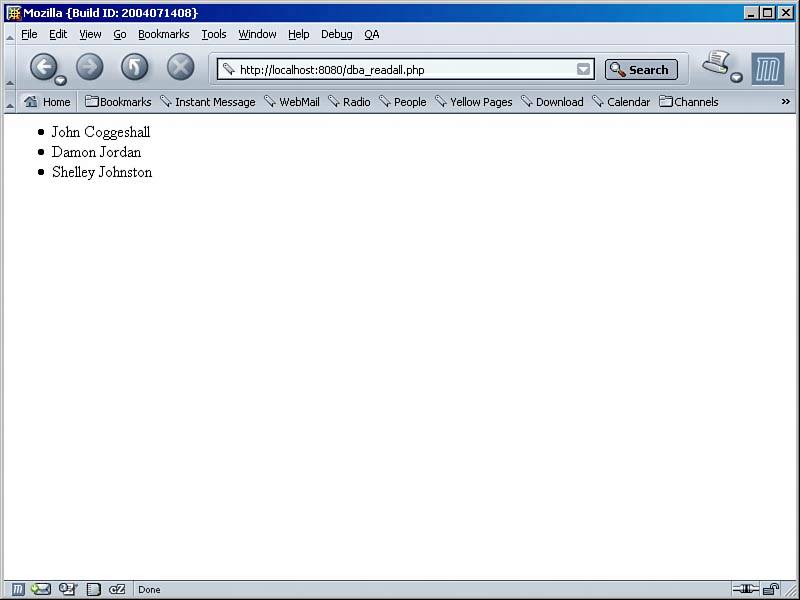Click the Mozilla throbber logo
Viewport: 800px width, 600px height.
click(767, 69)
